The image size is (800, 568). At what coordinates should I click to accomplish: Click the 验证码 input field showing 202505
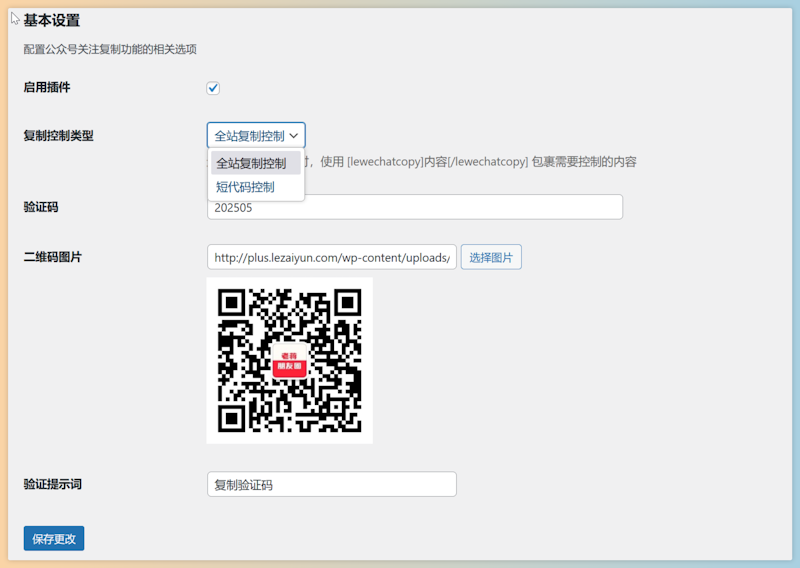tap(415, 207)
